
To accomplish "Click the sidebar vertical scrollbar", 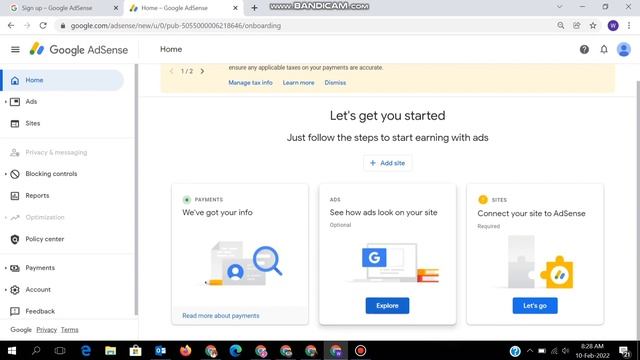I will pyautogui.click(x=136, y=190).
